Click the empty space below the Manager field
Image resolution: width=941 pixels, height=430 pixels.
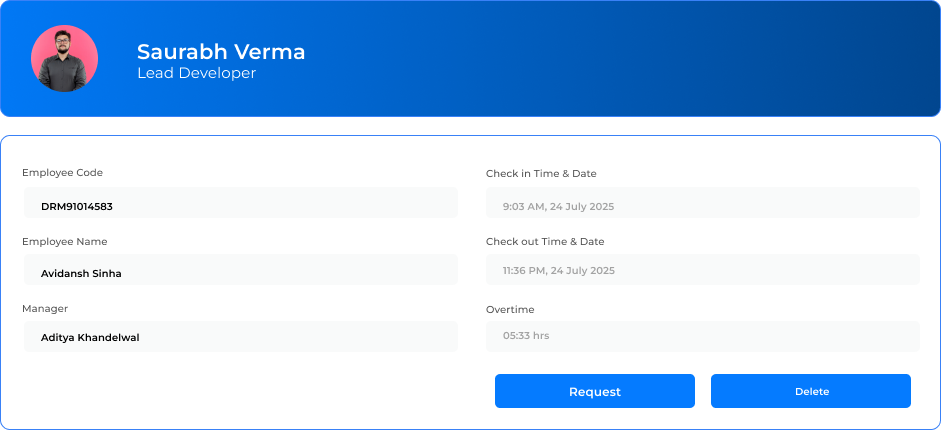240,390
